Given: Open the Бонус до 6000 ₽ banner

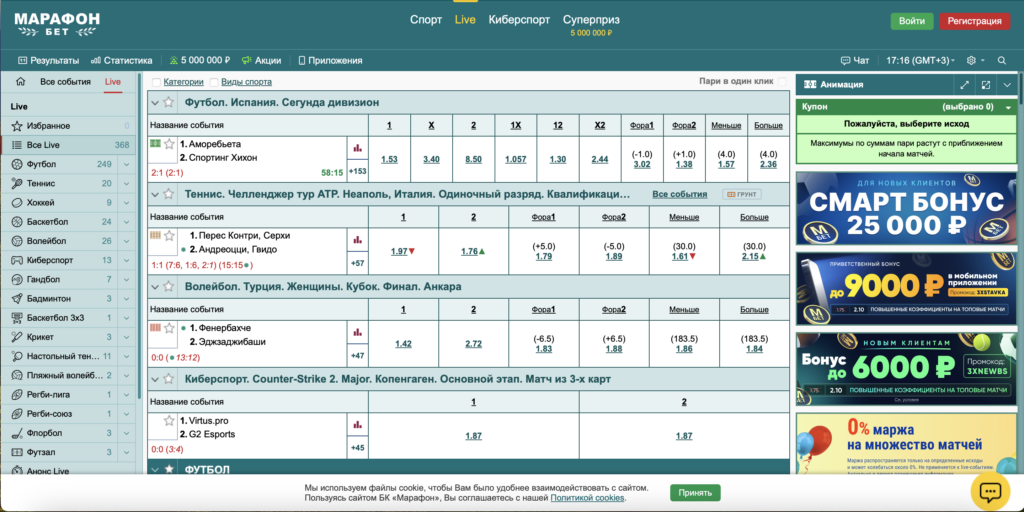Looking at the screenshot, I should coord(906,369).
